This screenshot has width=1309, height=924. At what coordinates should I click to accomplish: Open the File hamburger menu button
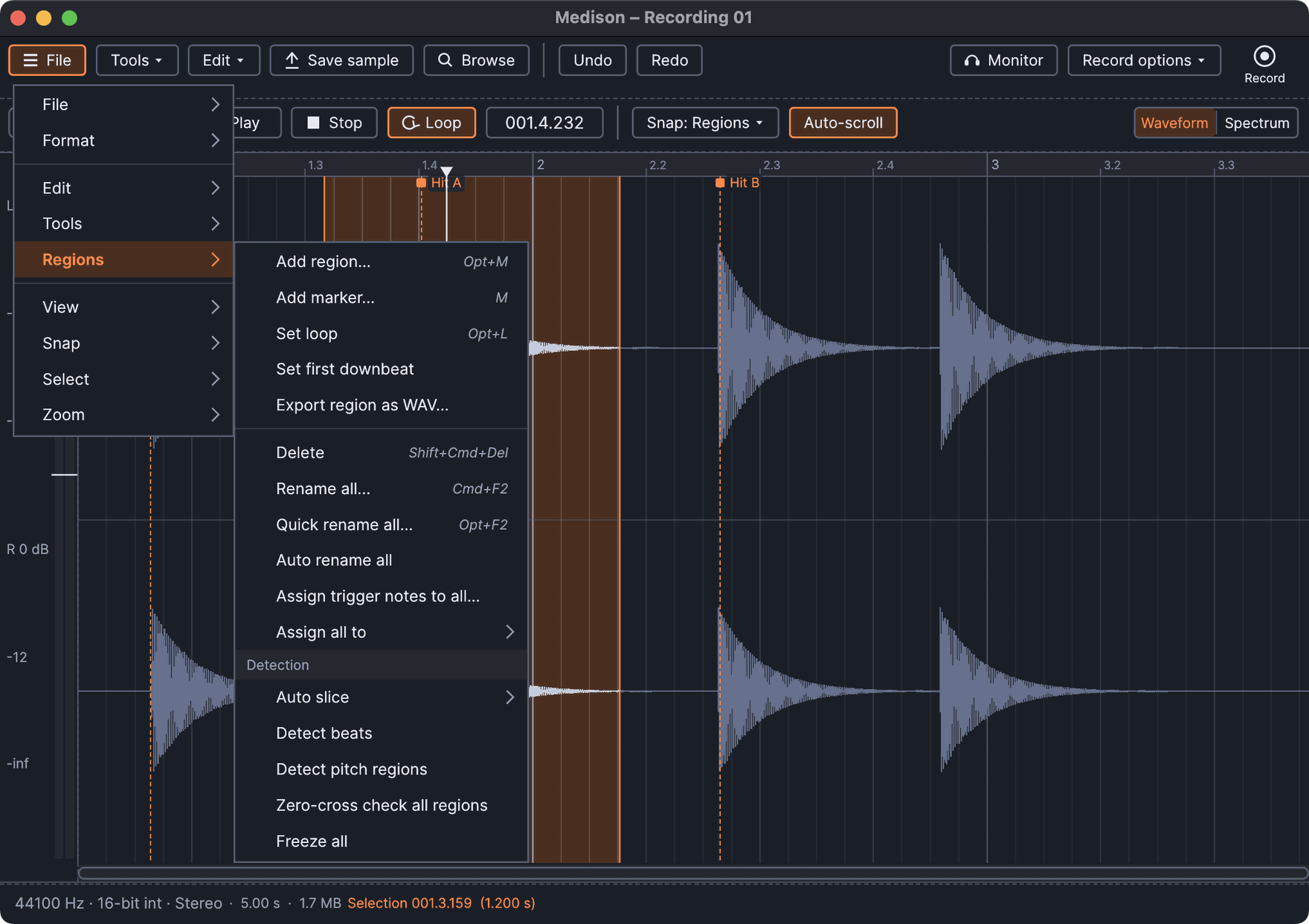[x=47, y=60]
